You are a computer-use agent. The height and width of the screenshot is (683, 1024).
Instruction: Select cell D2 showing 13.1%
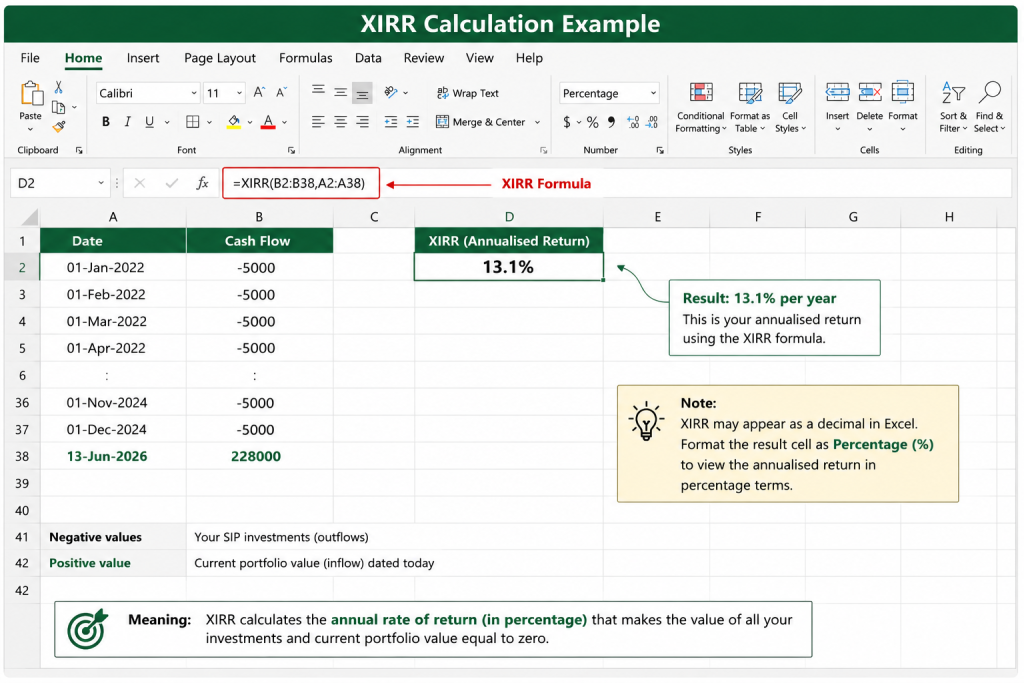pyautogui.click(x=509, y=267)
